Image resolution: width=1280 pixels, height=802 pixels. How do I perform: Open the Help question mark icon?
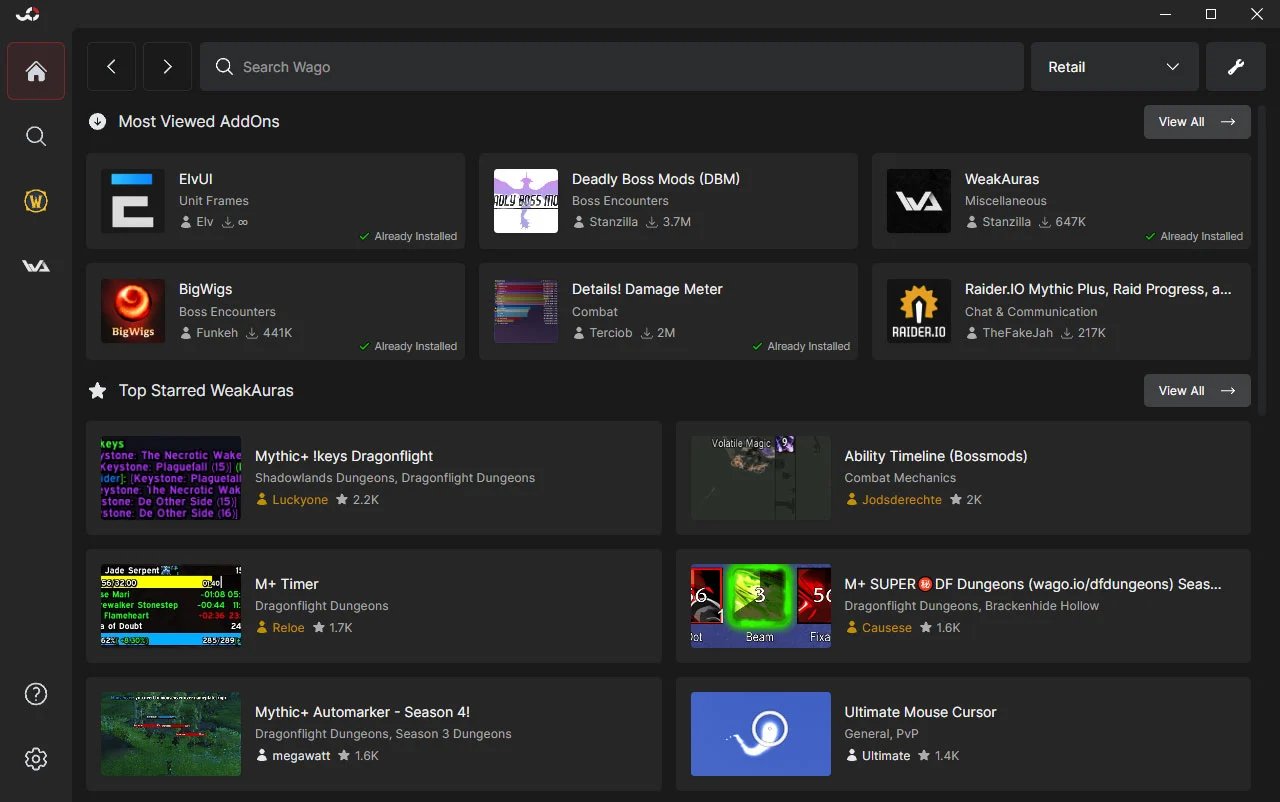point(36,693)
